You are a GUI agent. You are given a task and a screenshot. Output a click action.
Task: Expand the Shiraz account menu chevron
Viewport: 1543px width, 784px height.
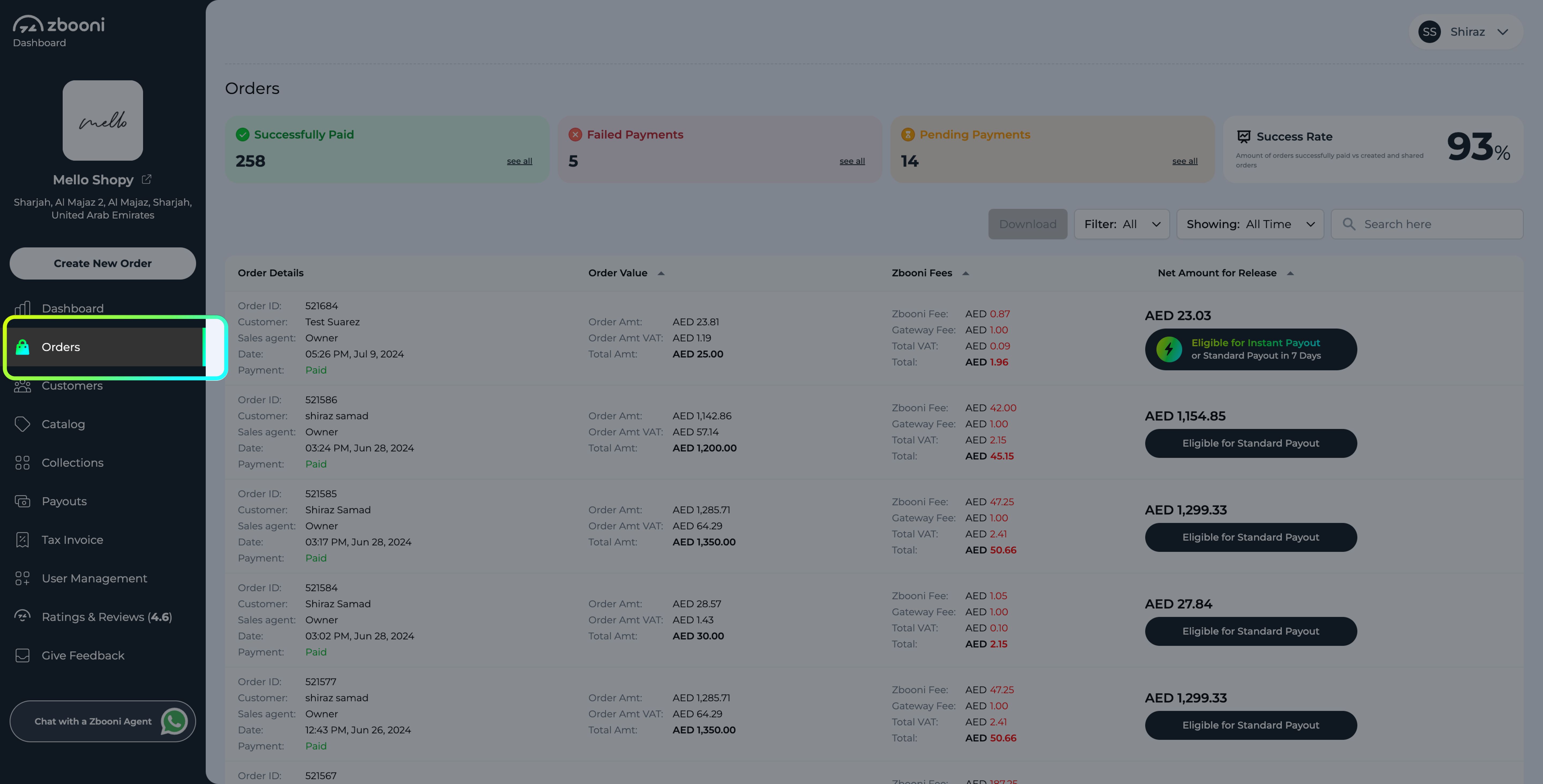pyautogui.click(x=1502, y=32)
